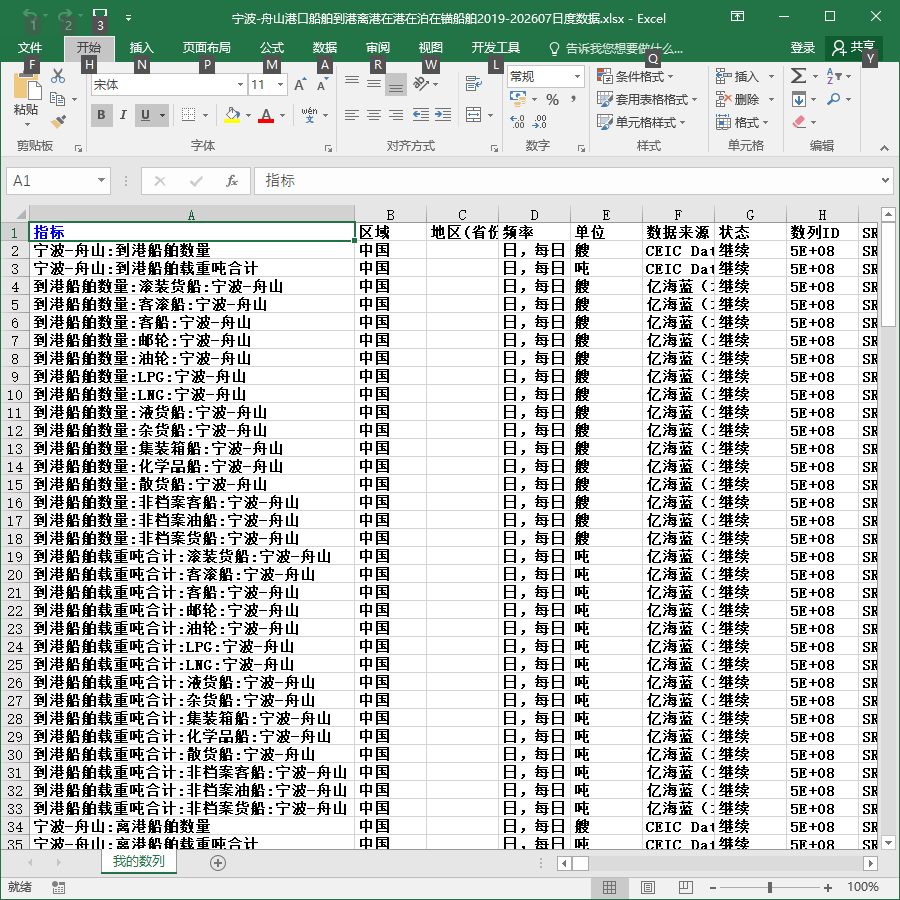The width and height of the screenshot is (900, 900).
Task: Click the Merge and Center cells icon
Action: (474, 114)
